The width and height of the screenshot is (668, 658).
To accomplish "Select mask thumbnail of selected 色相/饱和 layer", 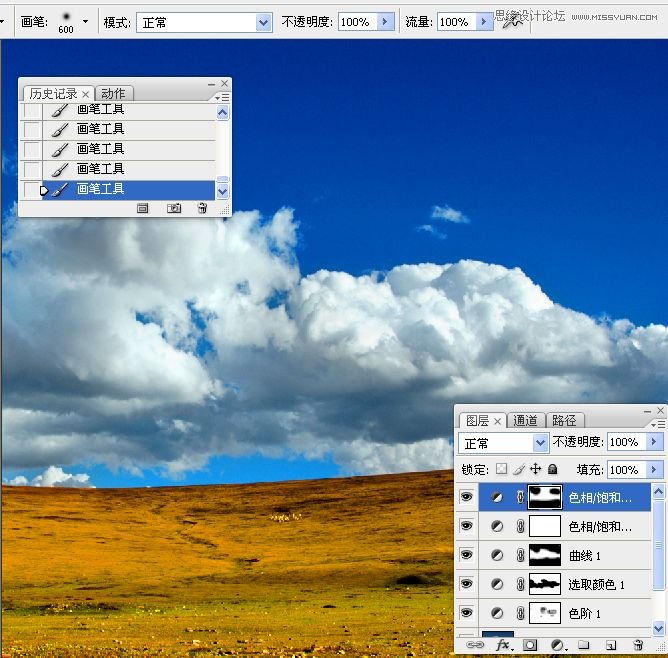I will coord(545,497).
